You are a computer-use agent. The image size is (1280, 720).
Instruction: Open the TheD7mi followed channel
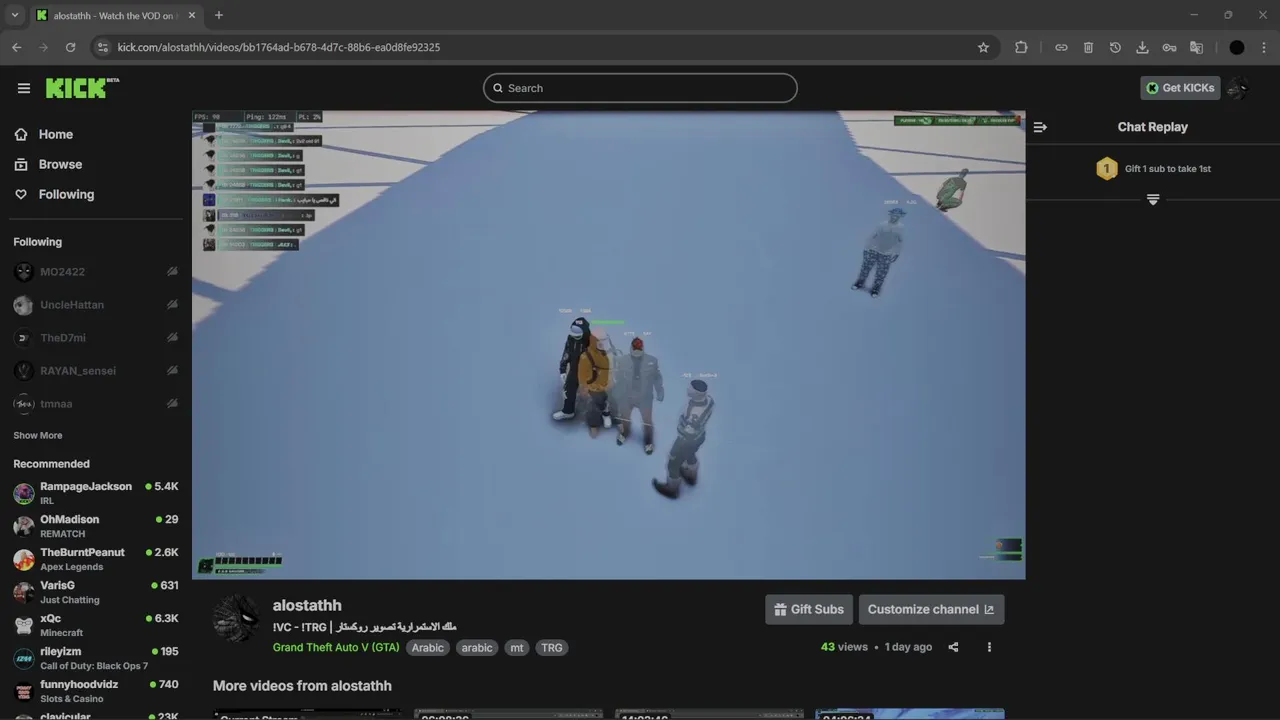95,338
